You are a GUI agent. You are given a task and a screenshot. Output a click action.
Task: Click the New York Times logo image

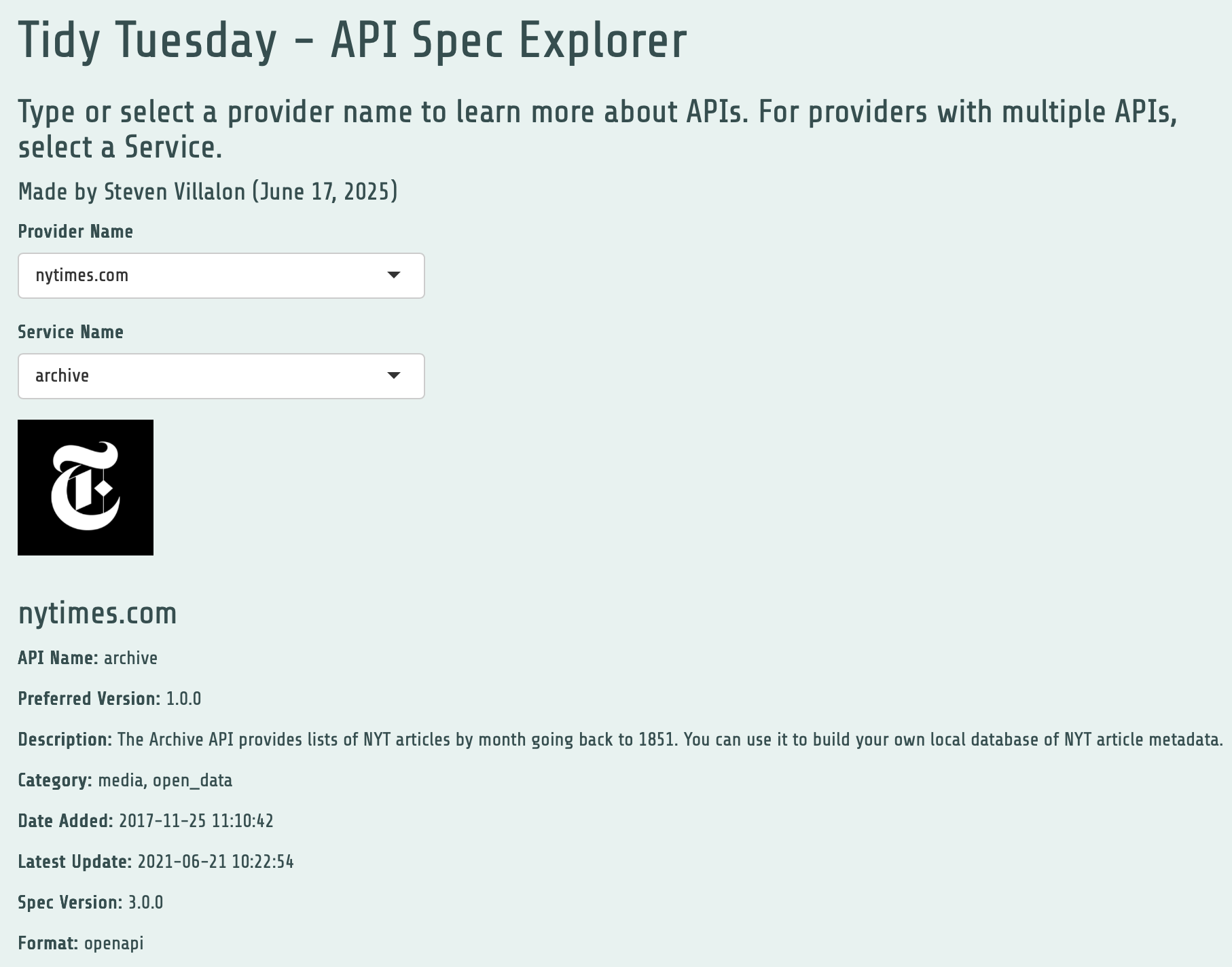pos(86,488)
